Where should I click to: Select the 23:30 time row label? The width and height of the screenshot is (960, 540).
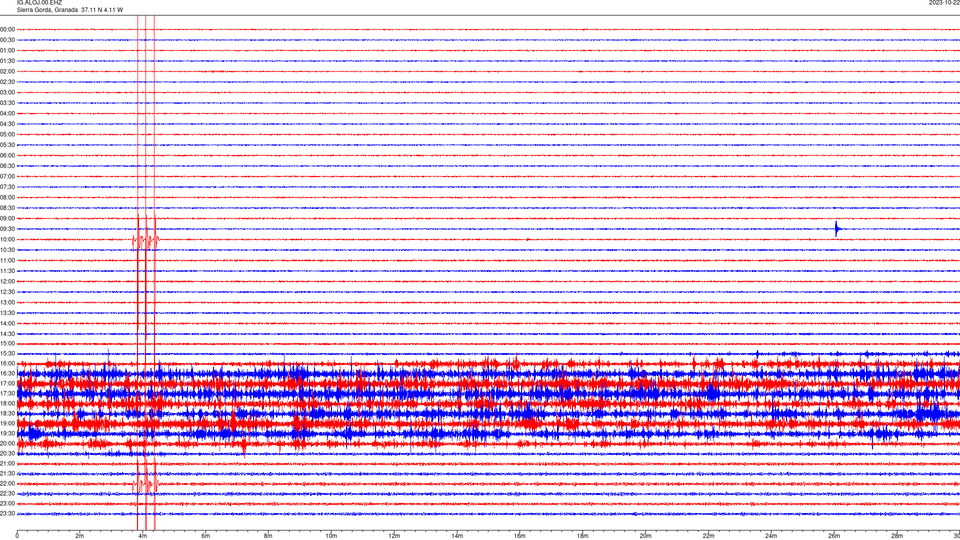7,514
